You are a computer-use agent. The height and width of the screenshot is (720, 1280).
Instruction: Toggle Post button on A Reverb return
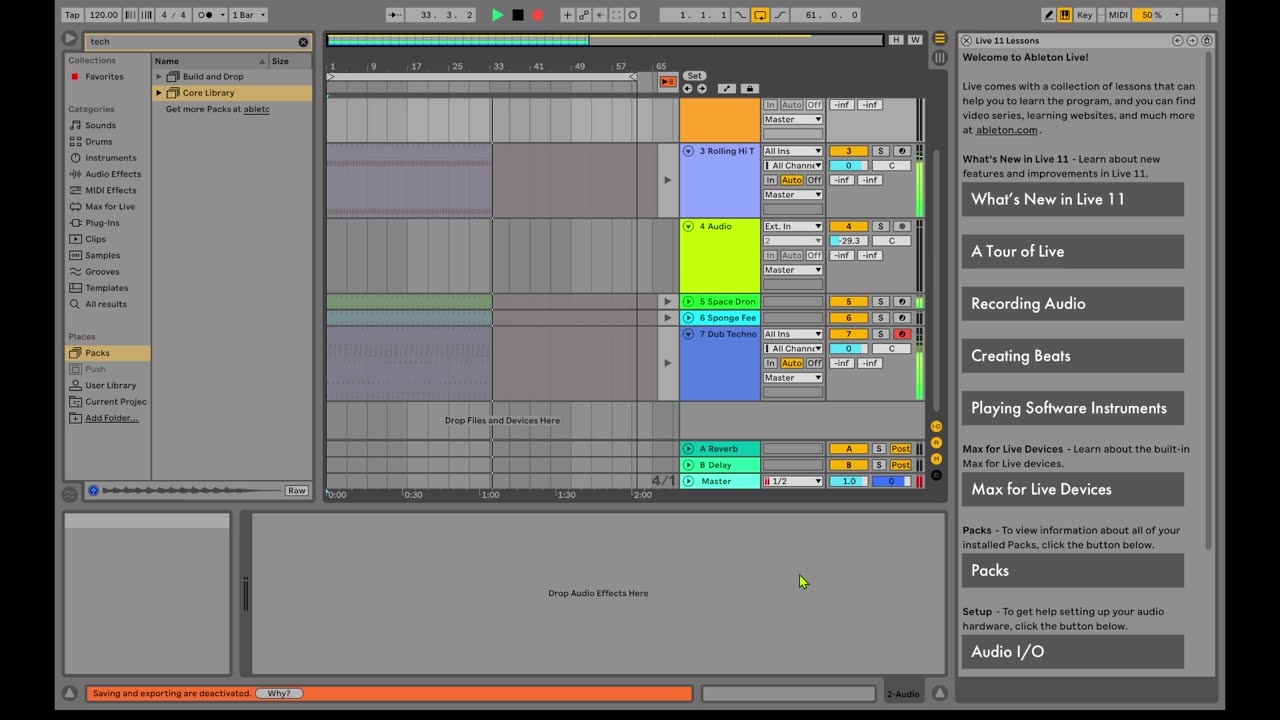pos(901,449)
